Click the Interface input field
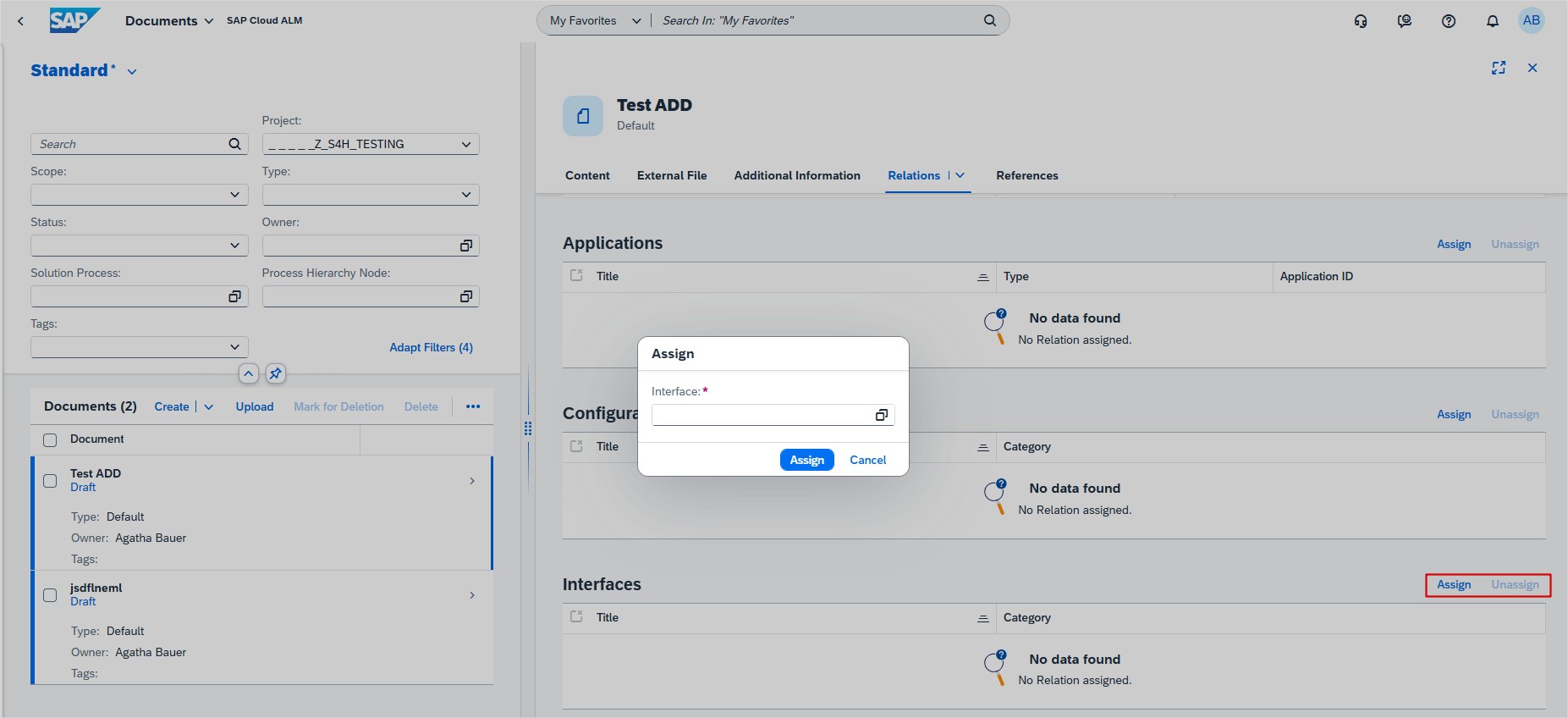The image size is (1568, 718). click(761, 415)
